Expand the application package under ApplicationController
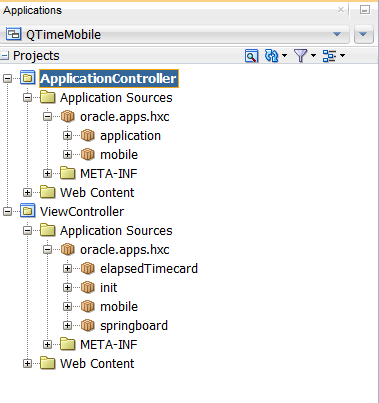This screenshot has height=403, width=379. (x=67, y=136)
